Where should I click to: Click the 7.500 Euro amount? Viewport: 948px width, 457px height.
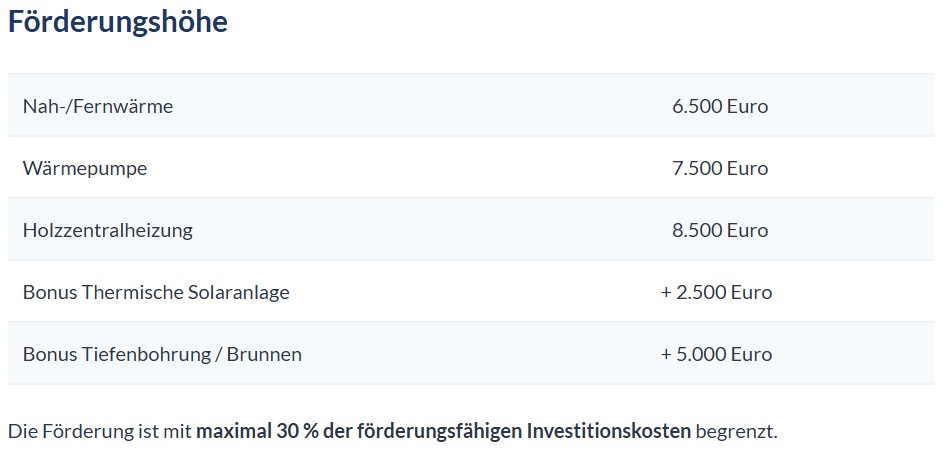pos(720,168)
